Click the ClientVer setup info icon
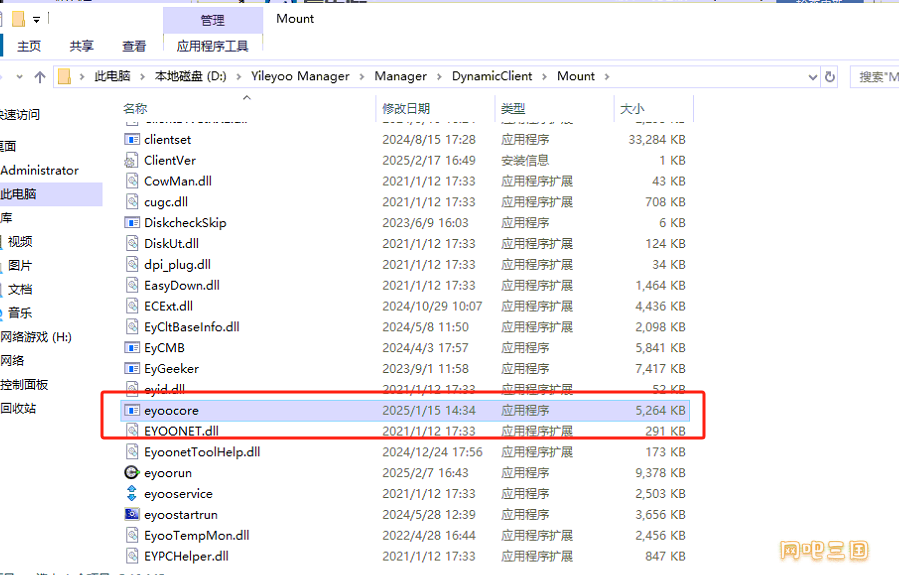This screenshot has width=899, height=575. tap(132, 161)
